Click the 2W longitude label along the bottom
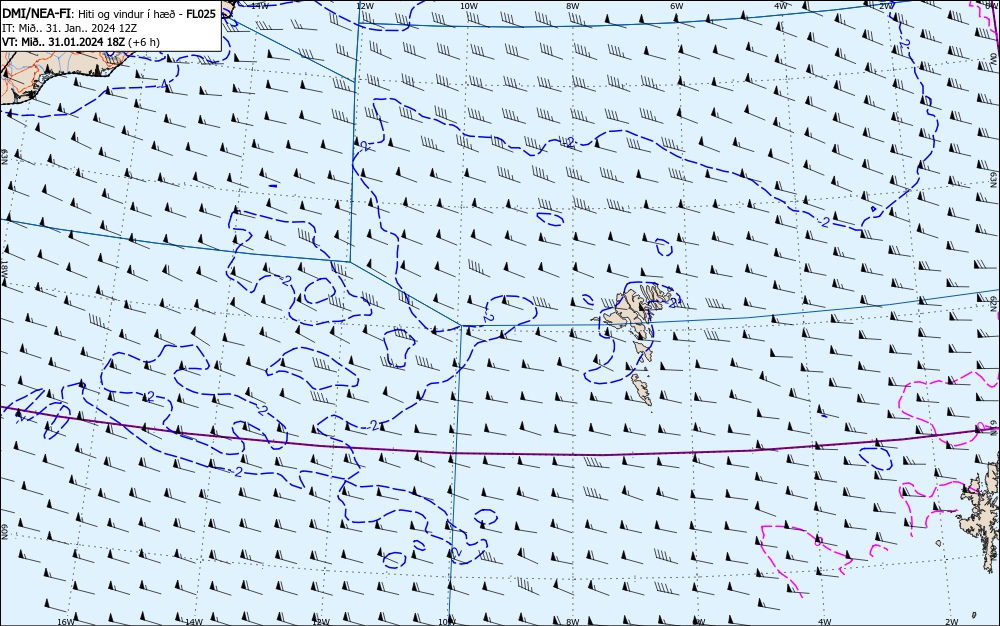This screenshot has height=626, width=1000. [x=952, y=622]
